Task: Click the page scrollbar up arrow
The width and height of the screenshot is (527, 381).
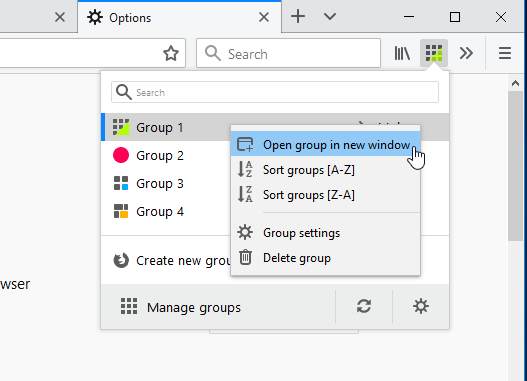Action: pyautogui.click(x=515, y=83)
